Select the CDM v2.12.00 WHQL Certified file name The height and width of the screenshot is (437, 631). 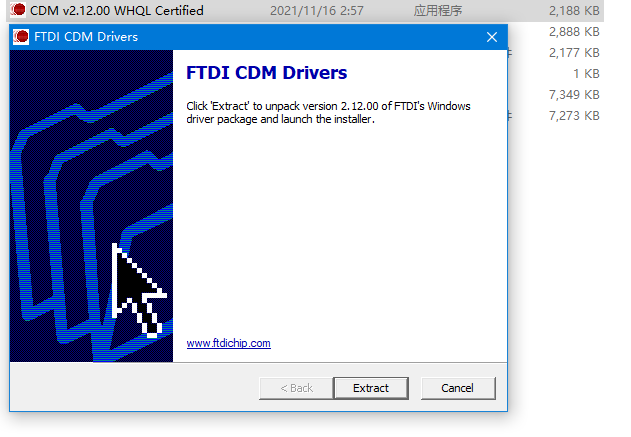coord(117,10)
